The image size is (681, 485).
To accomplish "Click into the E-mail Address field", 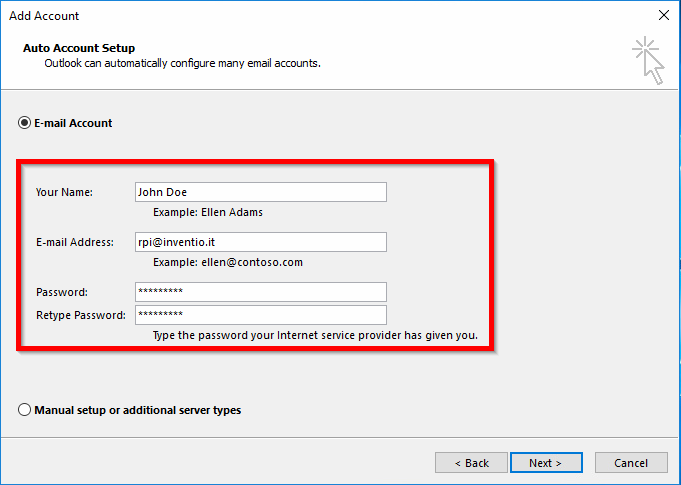I will click(x=260, y=242).
